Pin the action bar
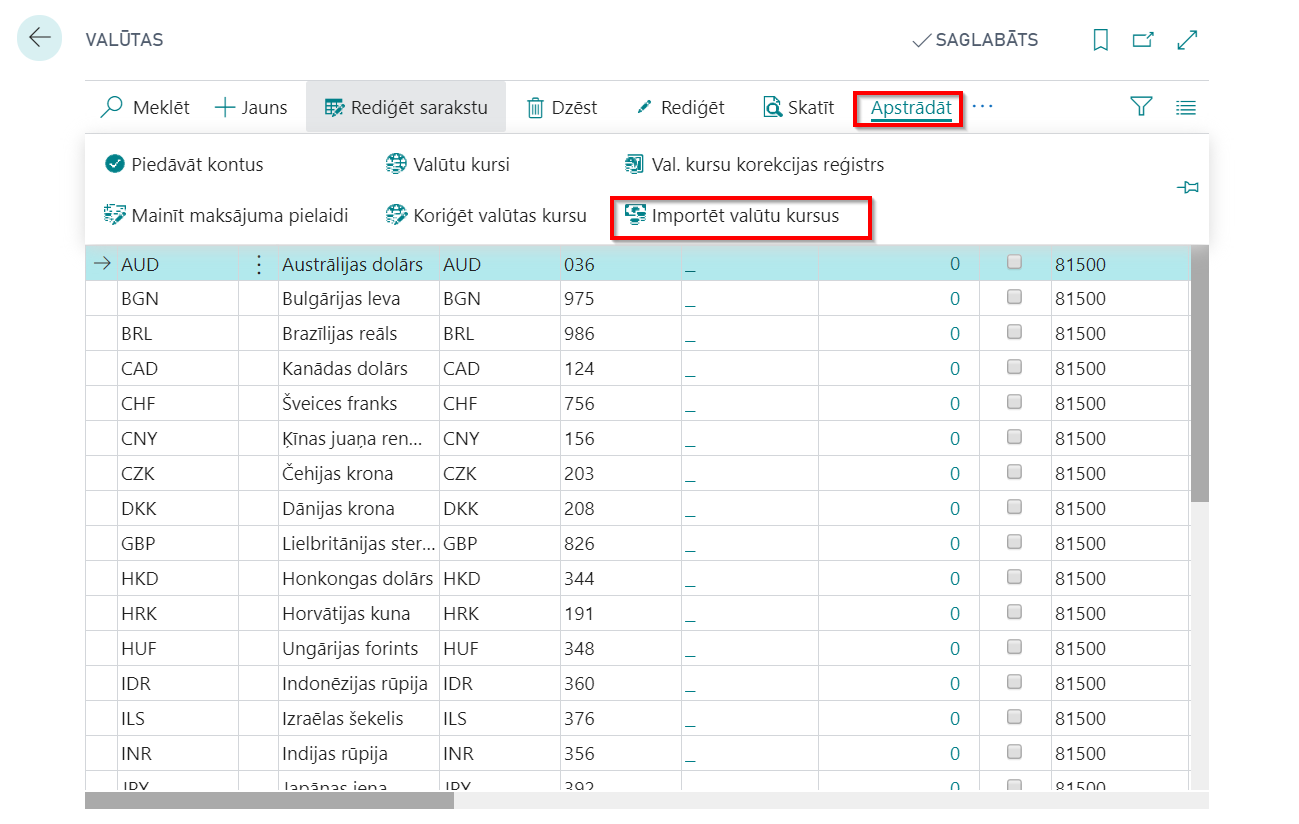Viewport: 1299px width, 824px height. [x=1188, y=187]
